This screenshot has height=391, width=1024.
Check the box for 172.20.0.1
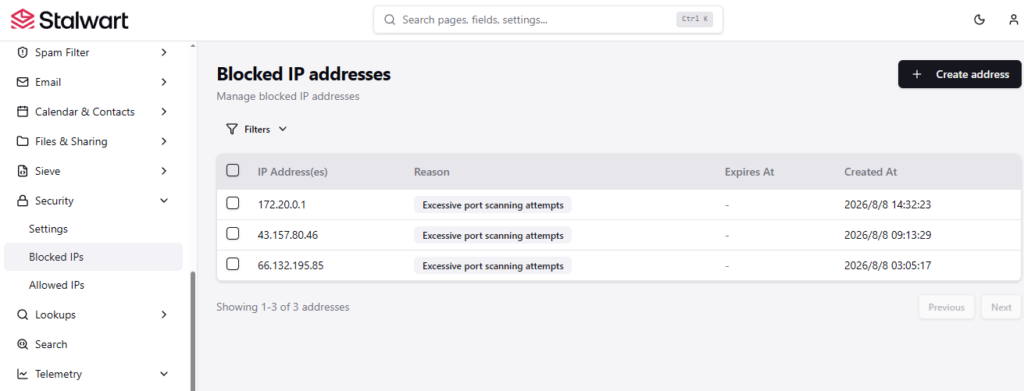232,203
